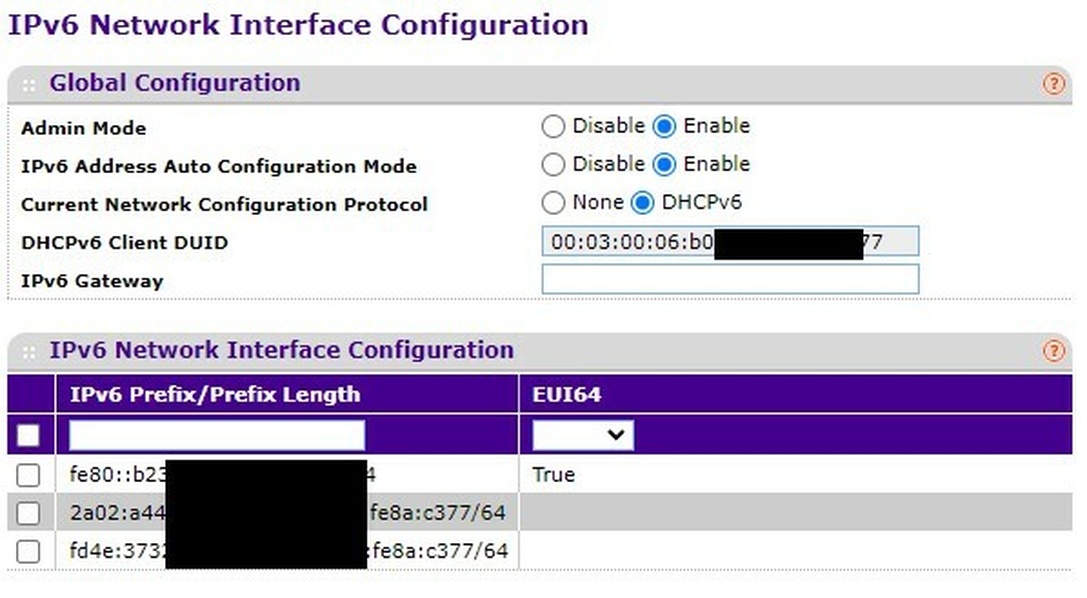Select DHCPv6 as network configuration protocol
The width and height of the screenshot is (1087, 598).
643,202
